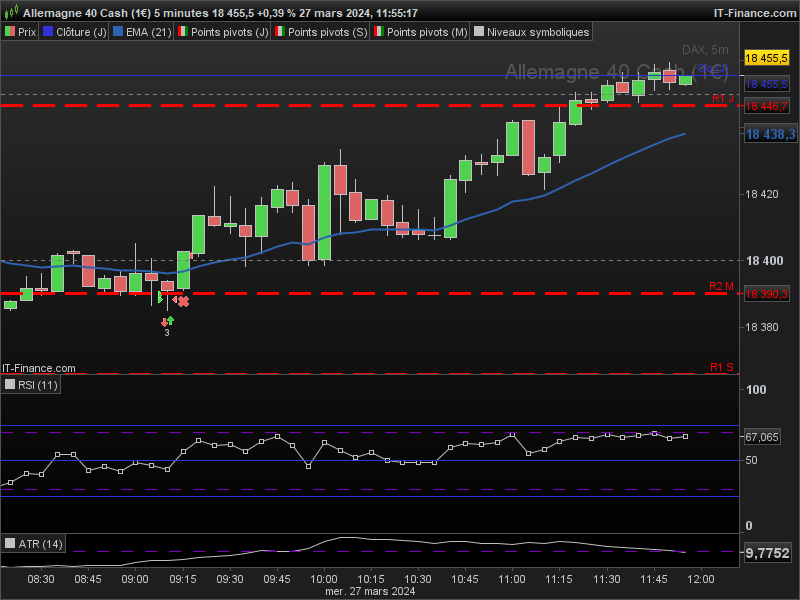Open the Points pivots (J) label
The height and width of the screenshot is (600, 800).
pyautogui.click(x=230, y=32)
